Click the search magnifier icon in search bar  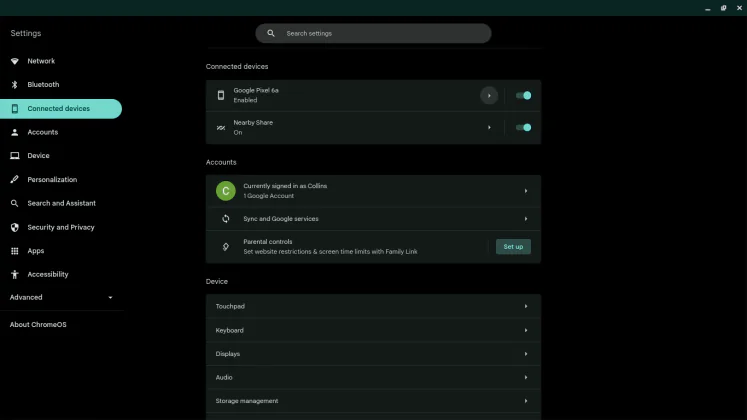271,33
